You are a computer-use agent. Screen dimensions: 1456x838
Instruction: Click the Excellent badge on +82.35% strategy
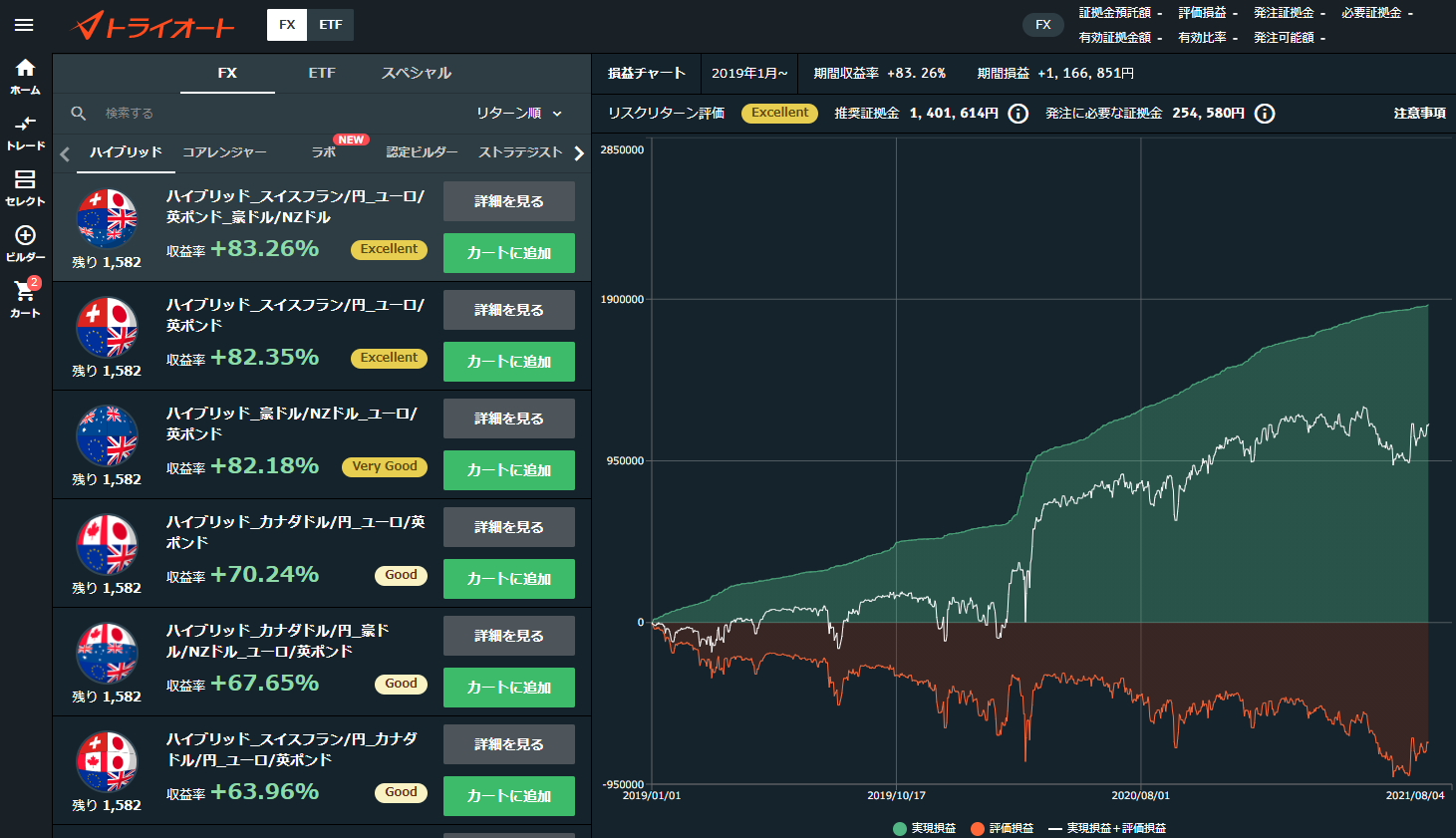coord(389,358)
